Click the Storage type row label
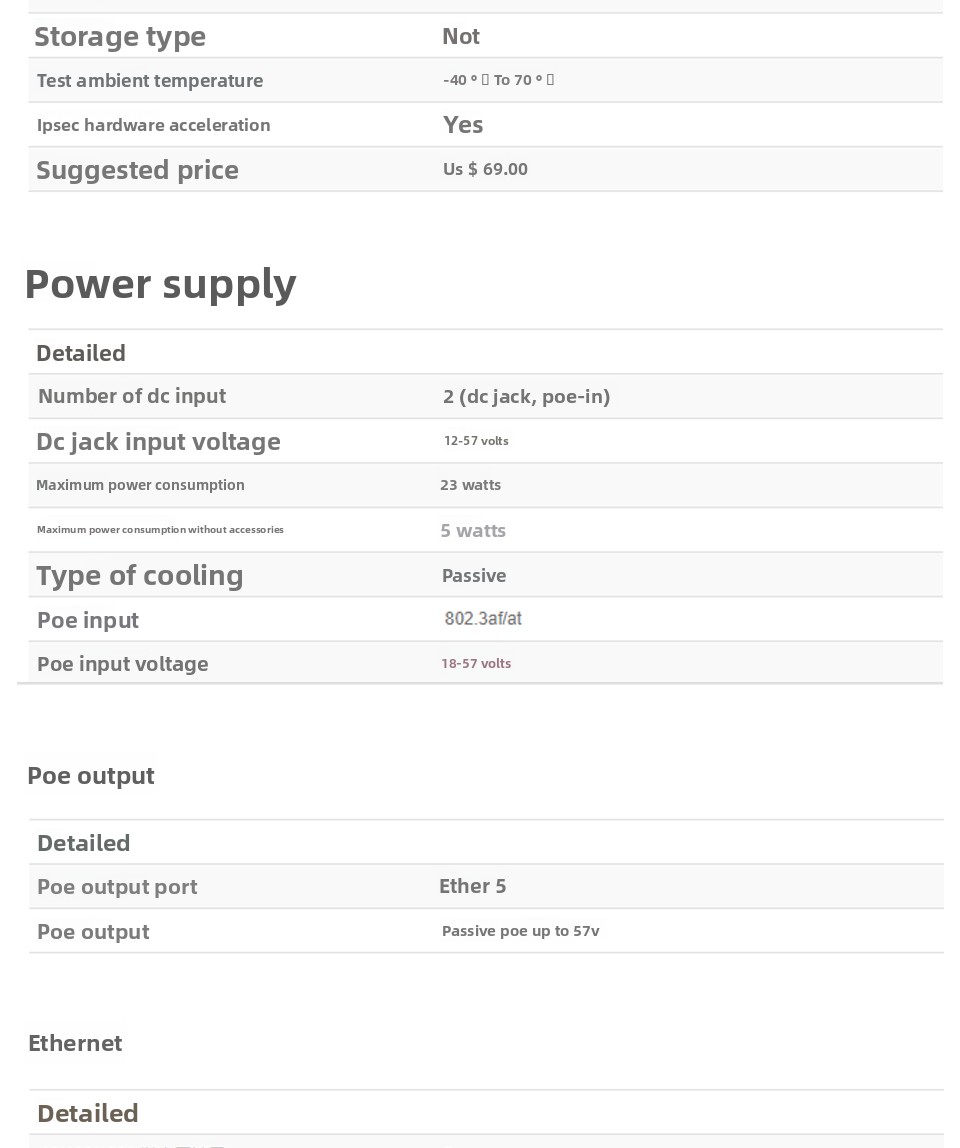The width and height of the screenshot is (960, 1148). click(120, 36)
